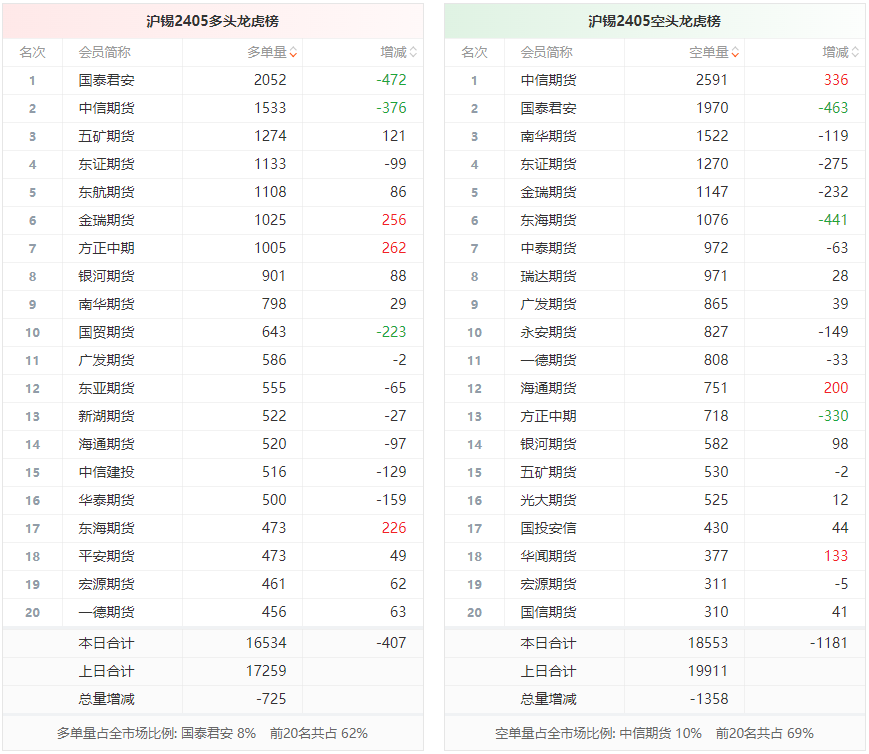Select 中信期货 in the long ranking
This screenshot has width=869, height=754.
(x=106, y=108)
